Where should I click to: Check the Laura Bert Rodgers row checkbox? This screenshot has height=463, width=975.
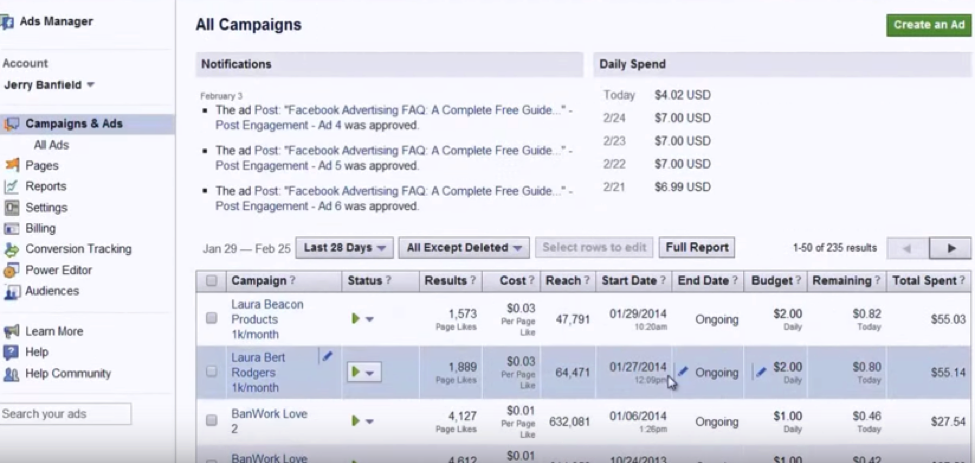[x=211, y=372]
